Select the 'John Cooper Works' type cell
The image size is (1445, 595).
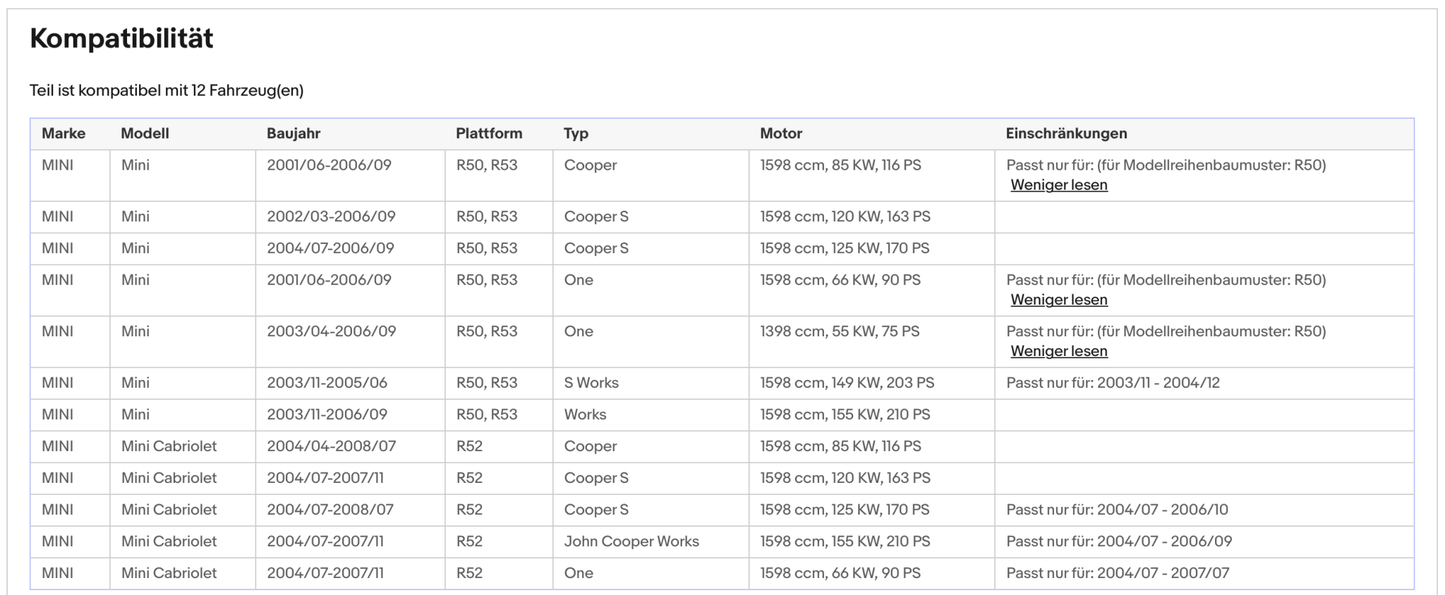tap(631, 541)
